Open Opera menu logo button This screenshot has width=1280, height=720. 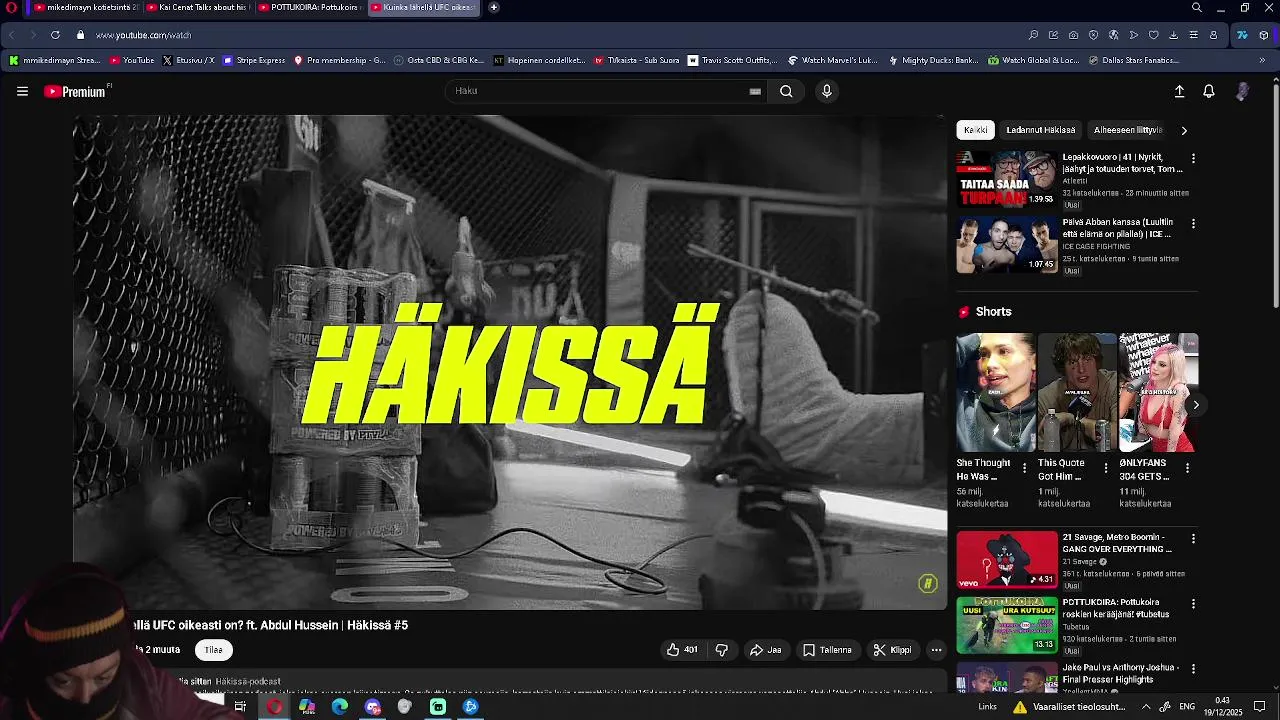tap(11, 7)
